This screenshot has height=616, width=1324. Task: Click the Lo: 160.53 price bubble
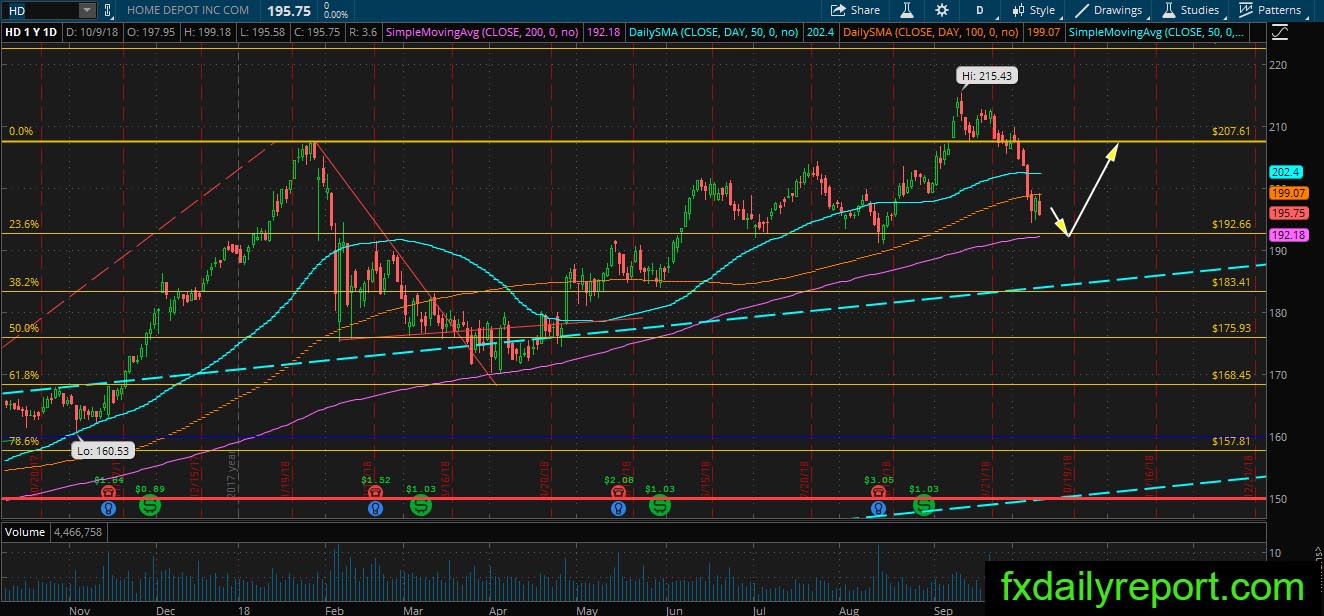coord(104,451)
